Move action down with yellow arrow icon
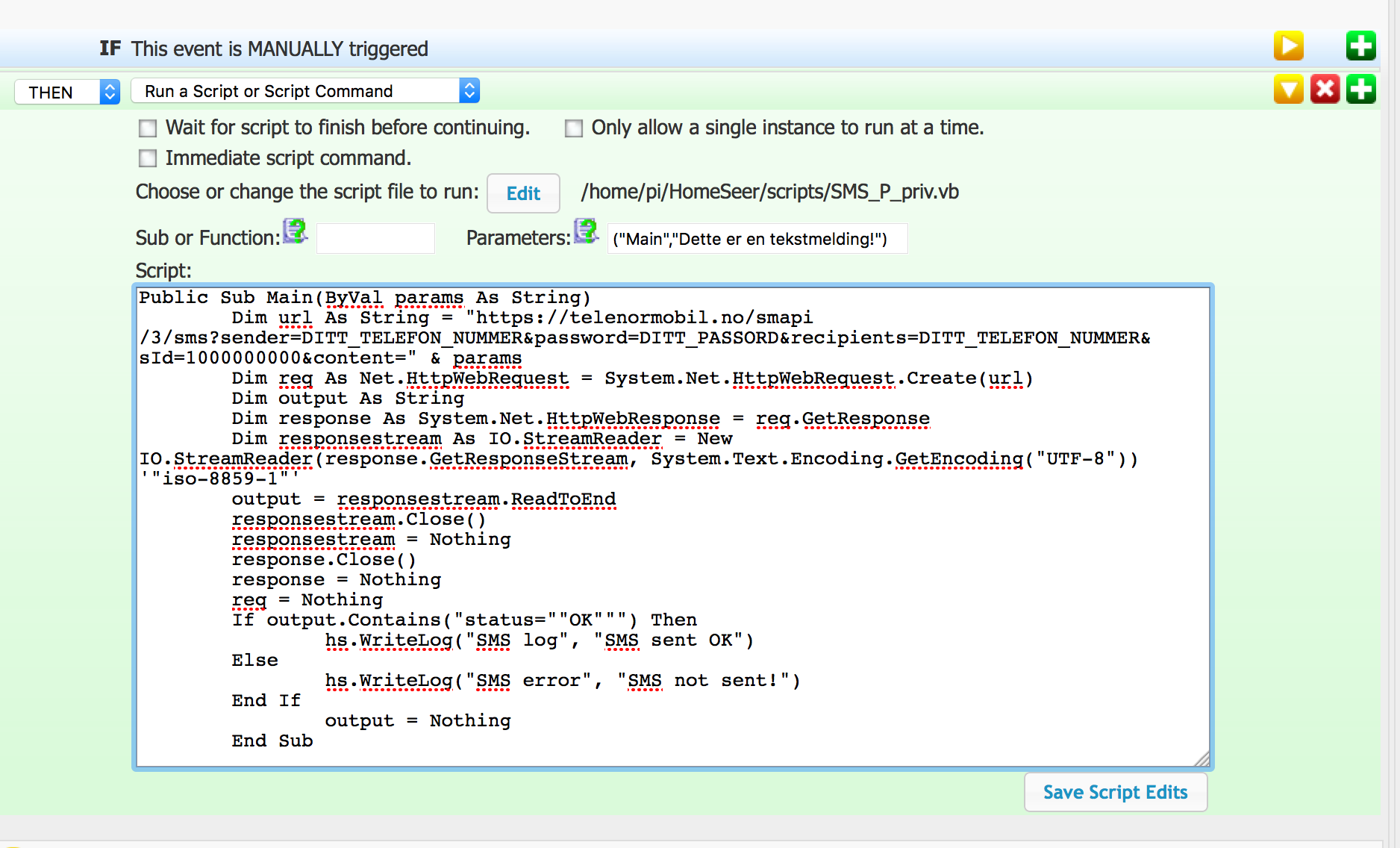This screenshot has width=1400, height=848. point(1288,90)
